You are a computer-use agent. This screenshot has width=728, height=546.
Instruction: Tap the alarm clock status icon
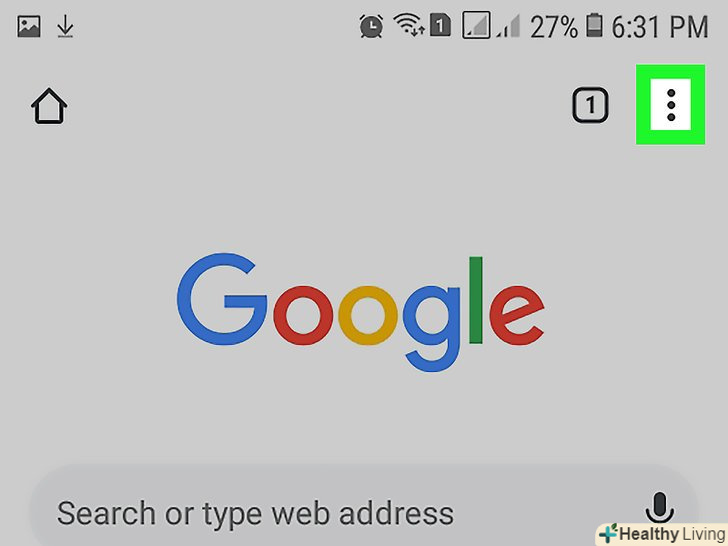pos(371,26)
